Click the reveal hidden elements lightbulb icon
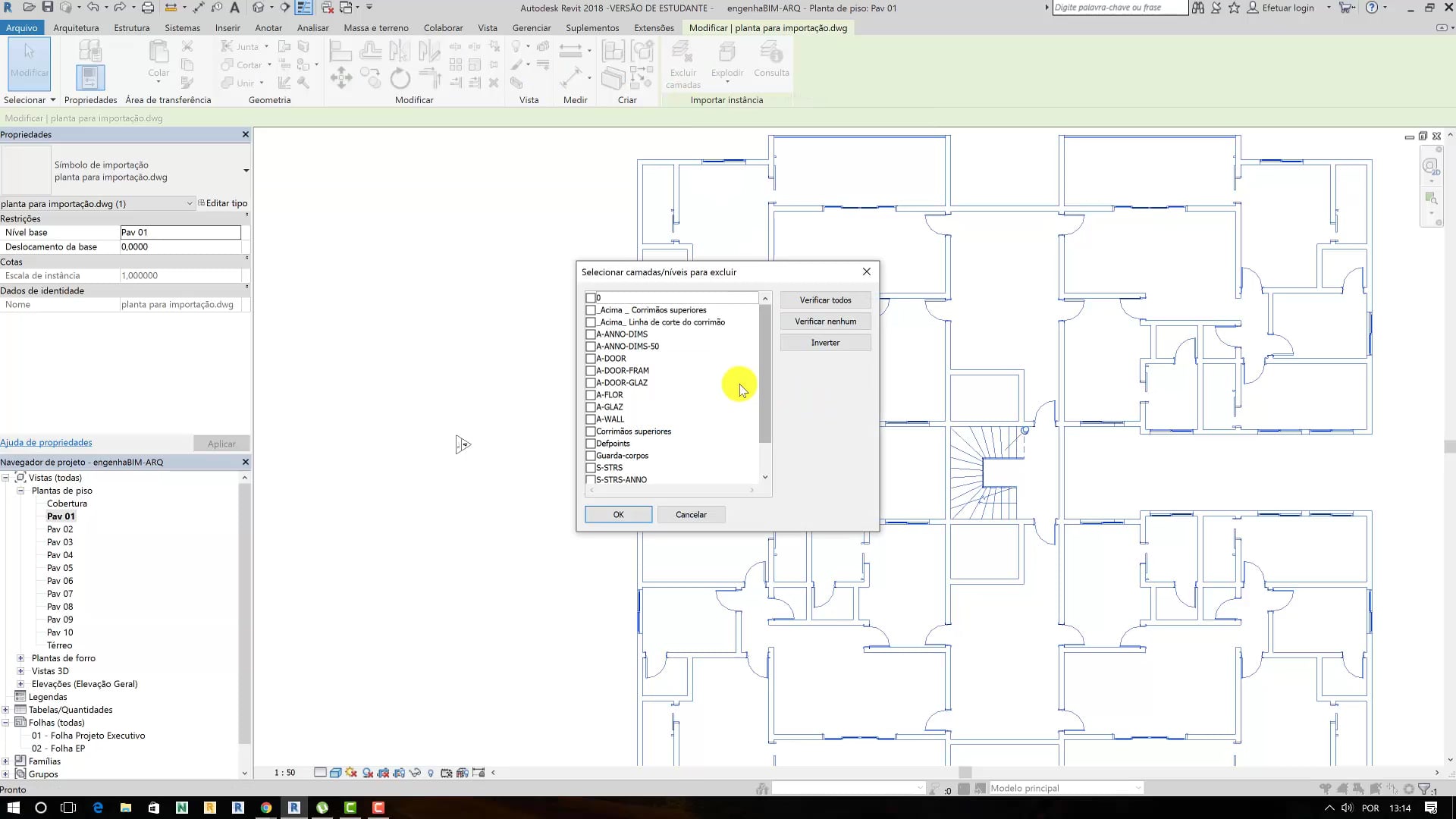 click(431, 773)
